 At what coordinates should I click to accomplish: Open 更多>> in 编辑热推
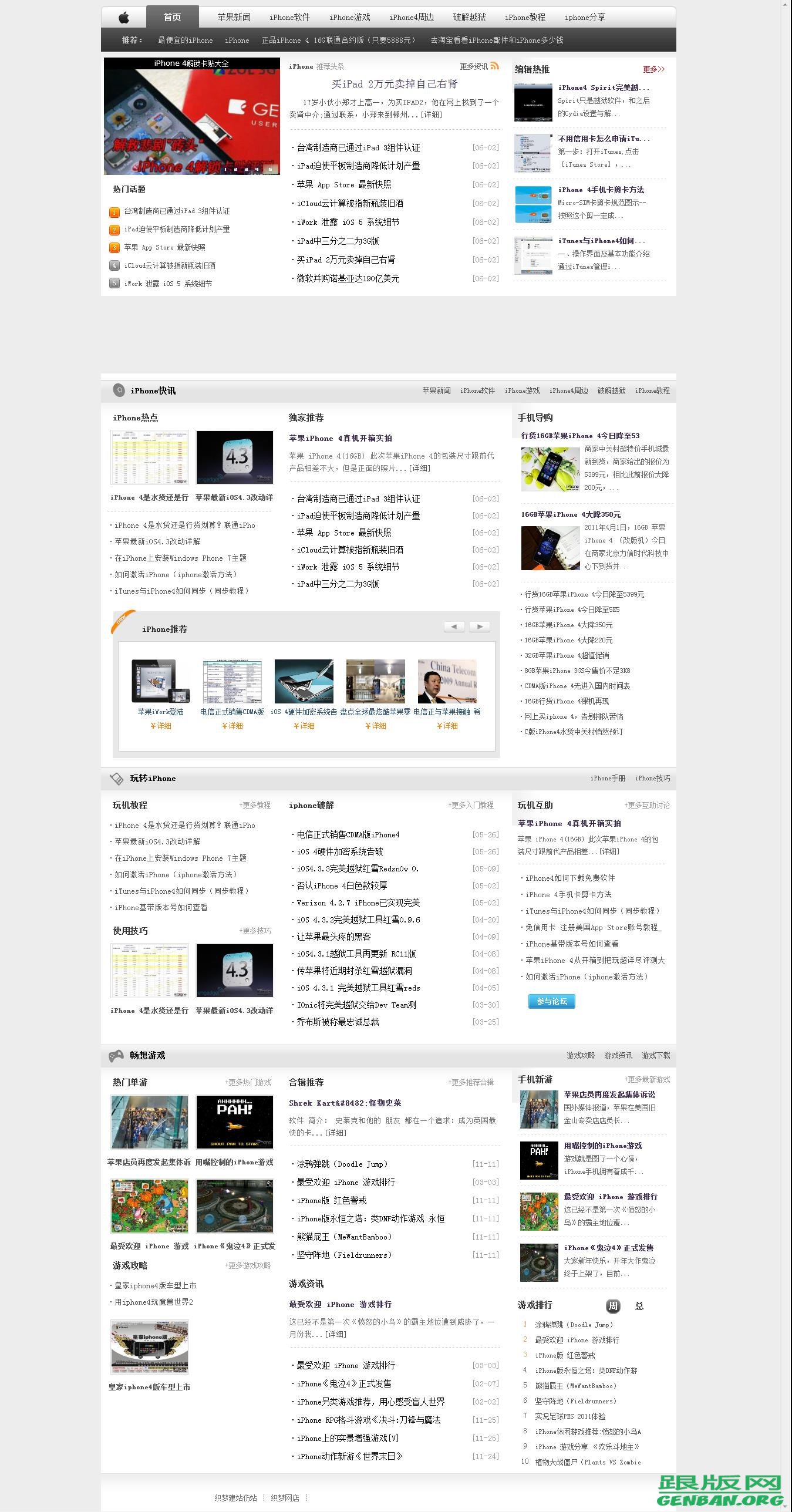point(654,69)
